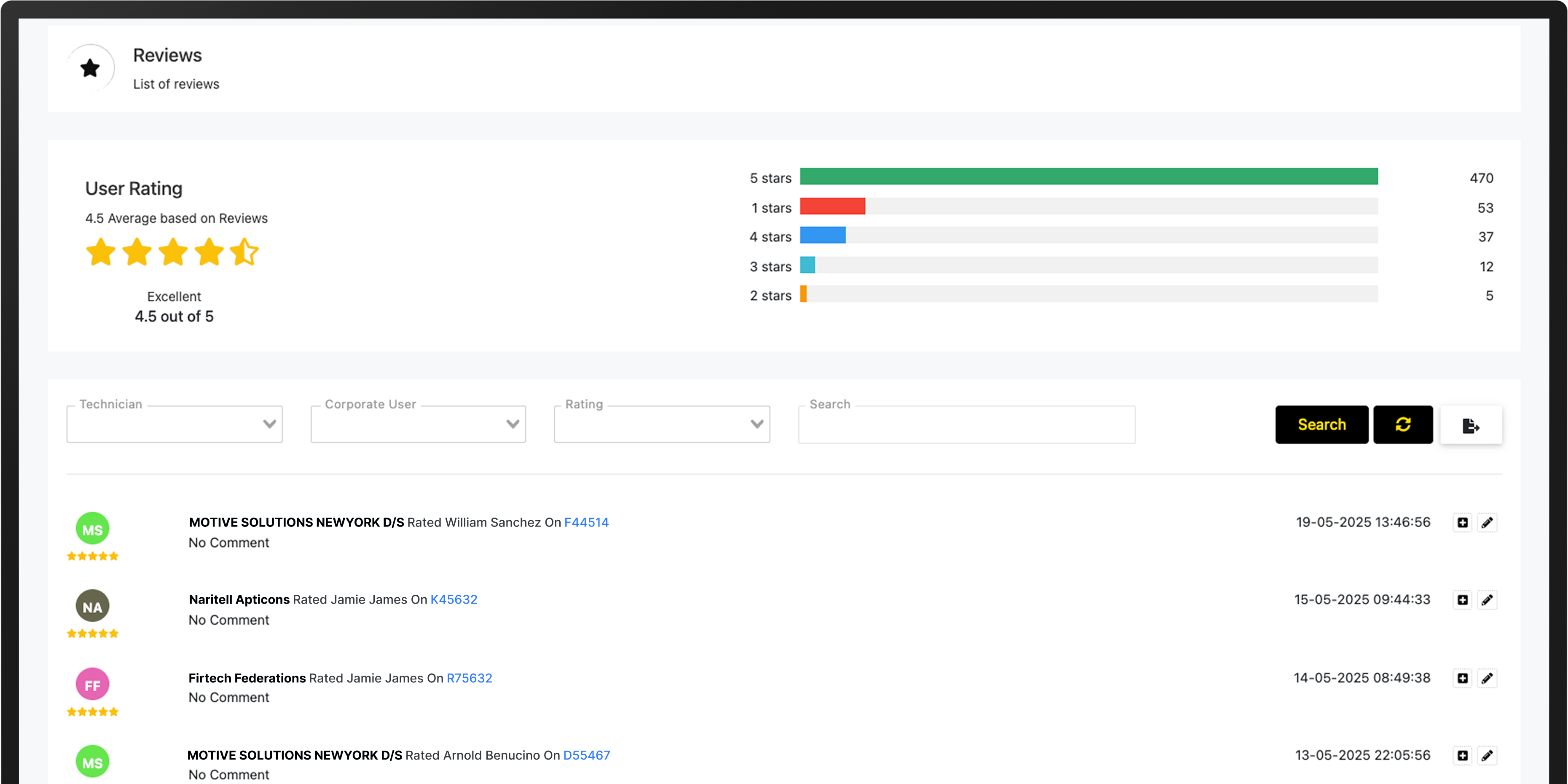
Task: Click the 3 stars count 12
Action: pos(1486,267)
